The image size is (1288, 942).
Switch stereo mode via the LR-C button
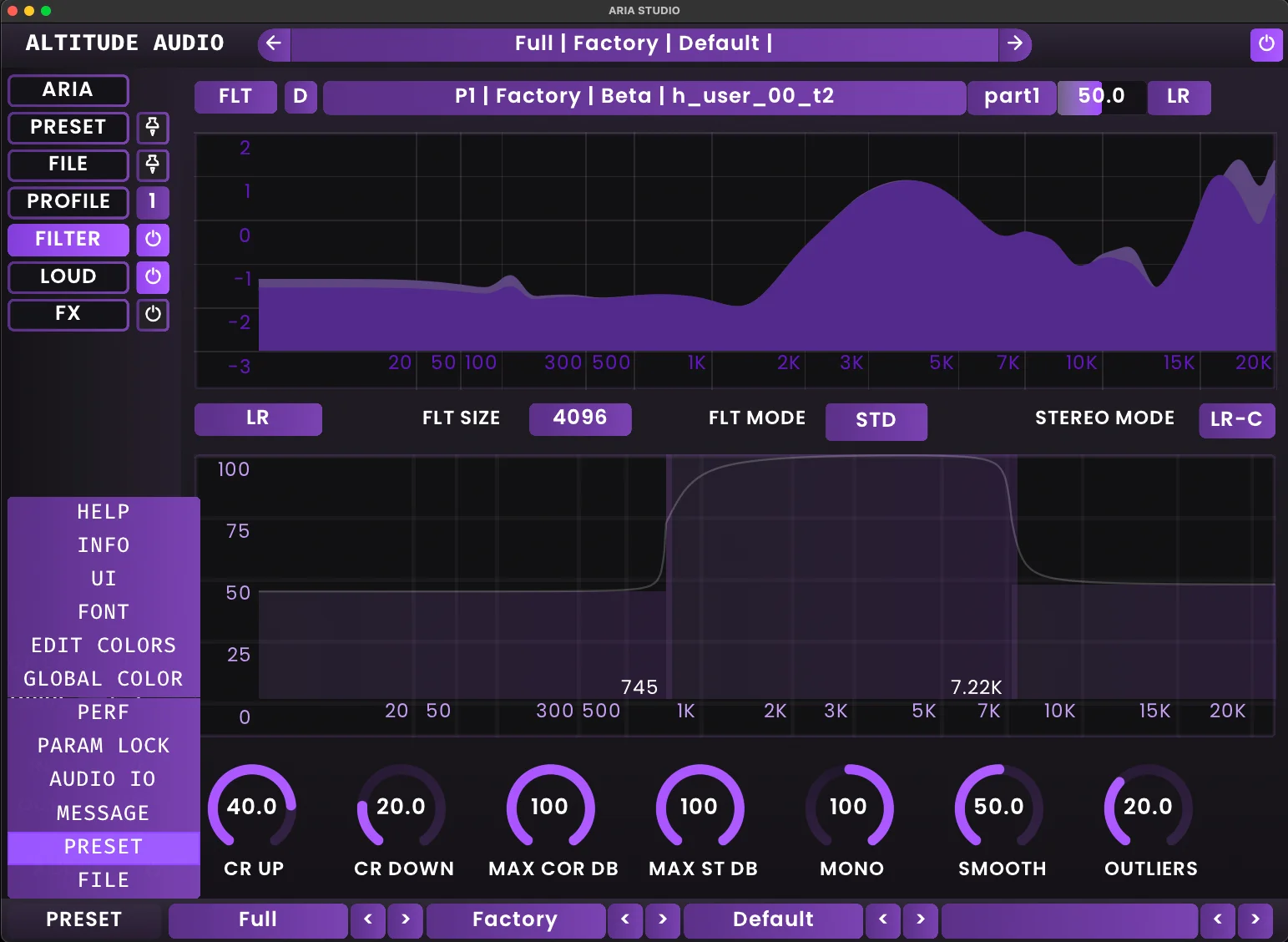pos(1235,420)
